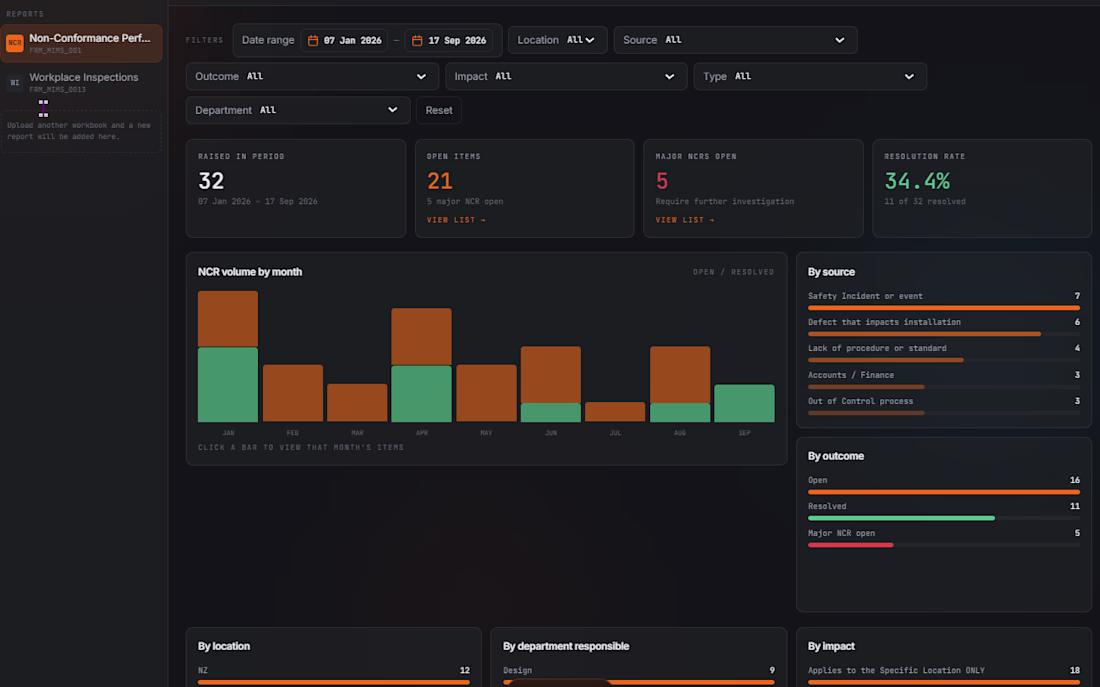Click the upload another workbook placeholder
This screenshot has height=687, width=1100.
coord(81,131)
